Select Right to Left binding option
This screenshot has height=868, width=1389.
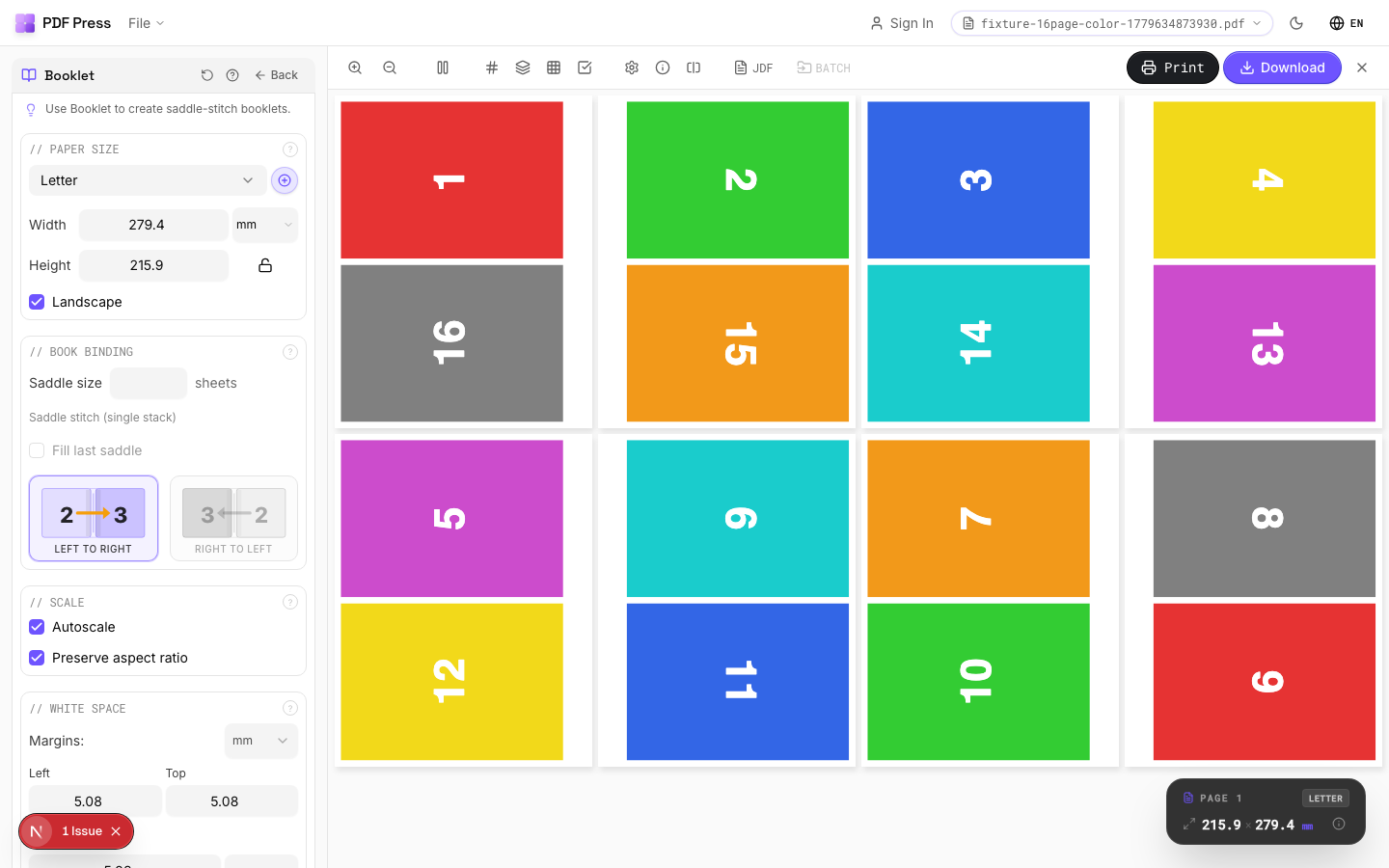pos(233,518)
